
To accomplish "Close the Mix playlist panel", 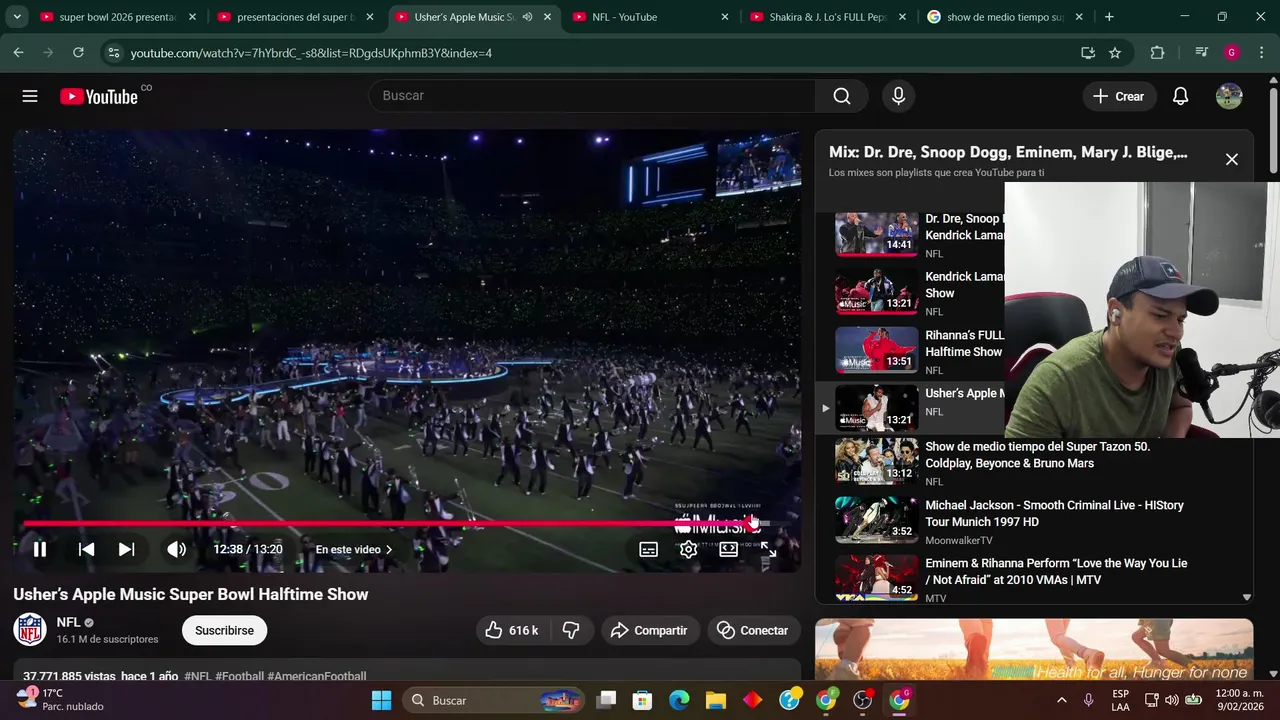I will tap(1232, 159).
